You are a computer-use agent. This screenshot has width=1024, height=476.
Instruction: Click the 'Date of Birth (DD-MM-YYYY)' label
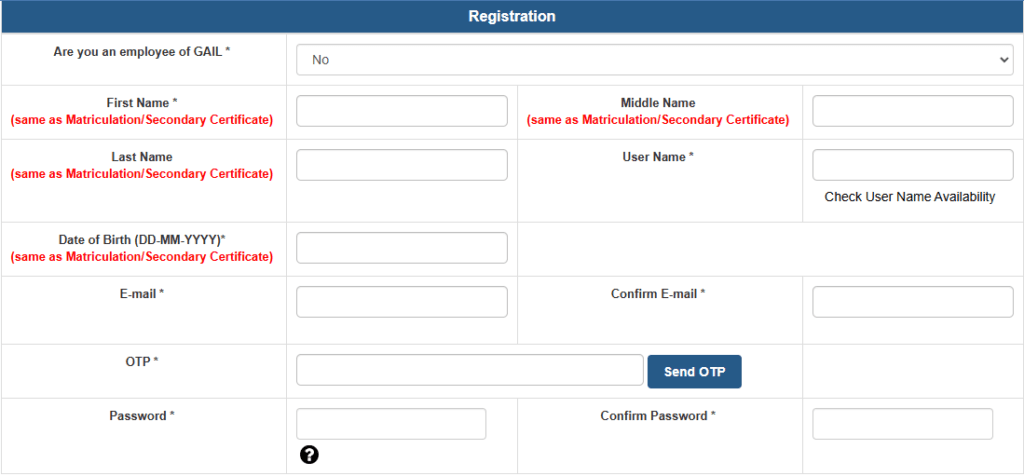click(141, 240)
